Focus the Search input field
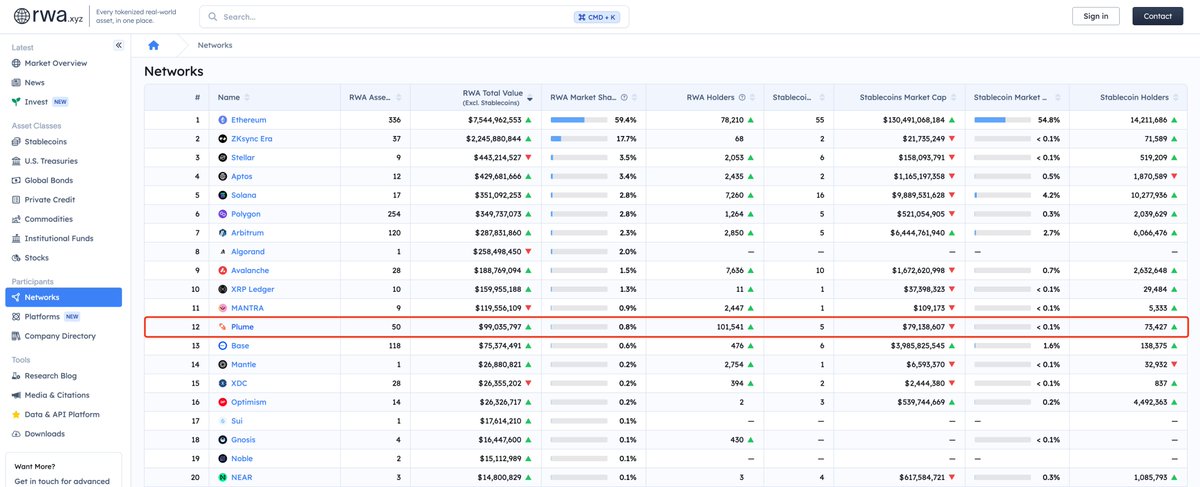This screenshot has height=487, width=1200. tap(414, 17)
